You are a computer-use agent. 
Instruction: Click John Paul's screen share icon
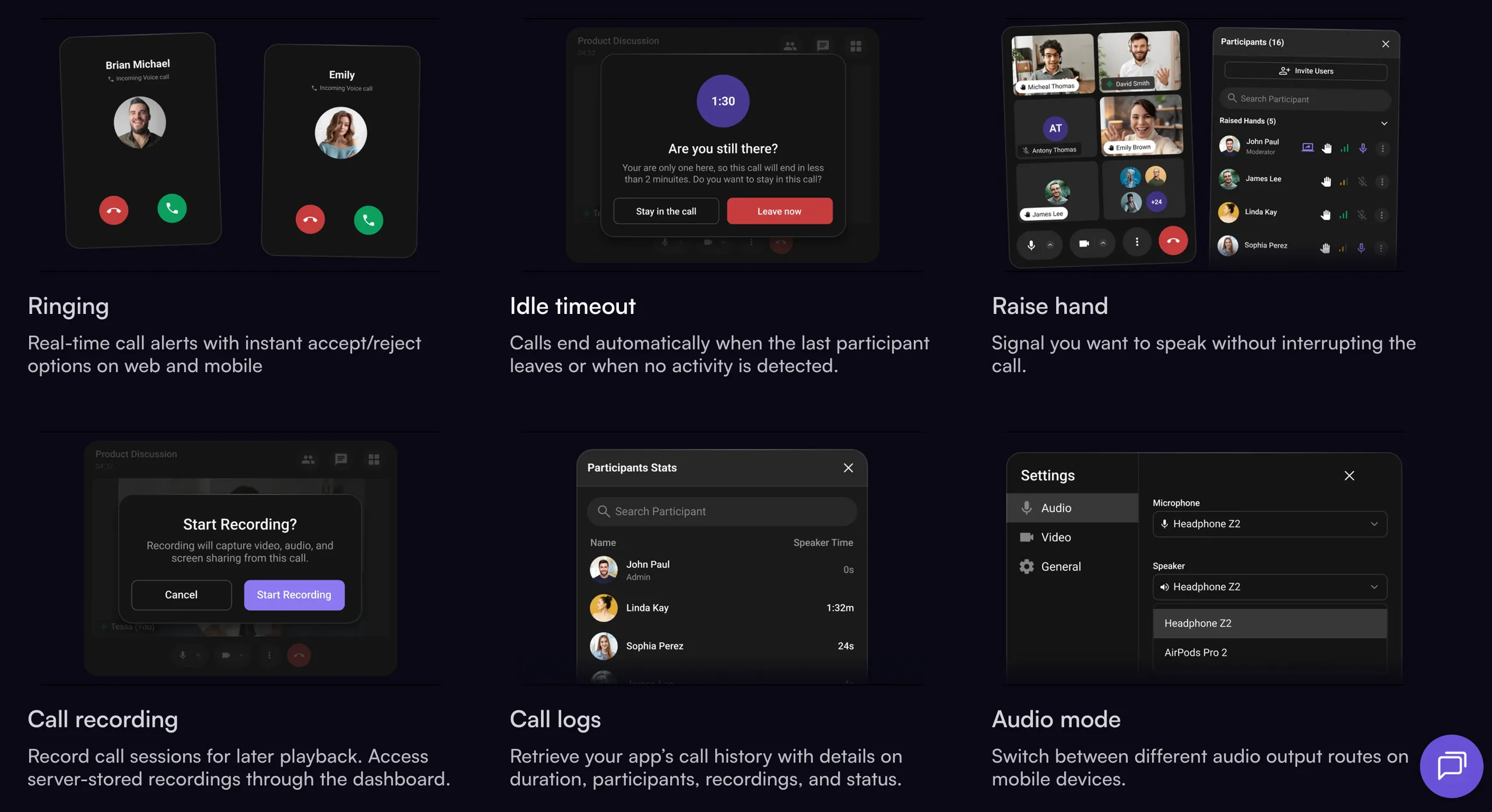(1307, 147)
